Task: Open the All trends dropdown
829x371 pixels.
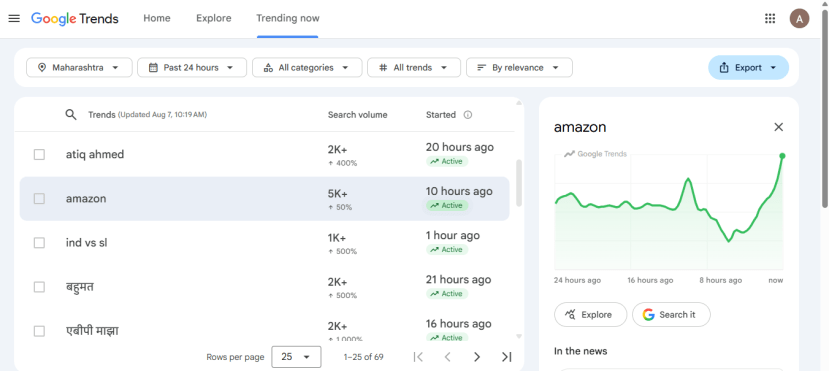Action: point(414,68)
